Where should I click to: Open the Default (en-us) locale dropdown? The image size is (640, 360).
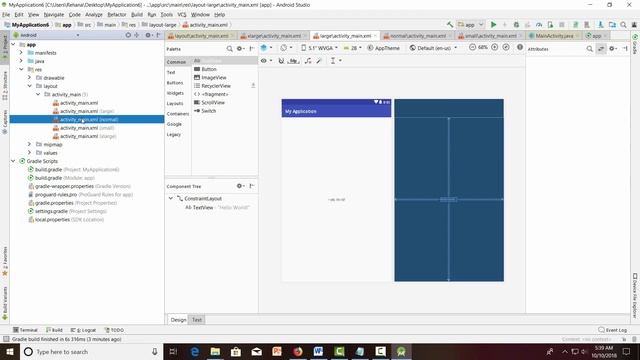click(433, 48)
